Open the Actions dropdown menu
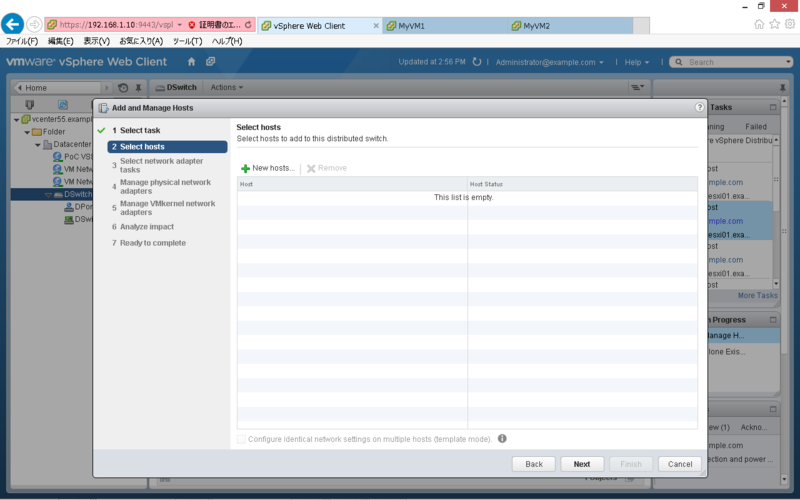 coord(227,87)
